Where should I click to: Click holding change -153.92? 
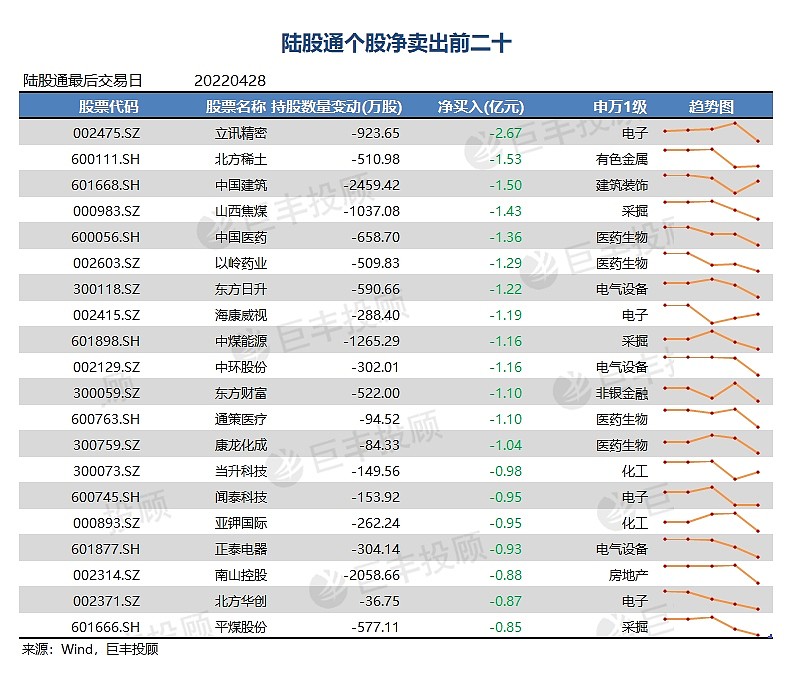point(375,497)
